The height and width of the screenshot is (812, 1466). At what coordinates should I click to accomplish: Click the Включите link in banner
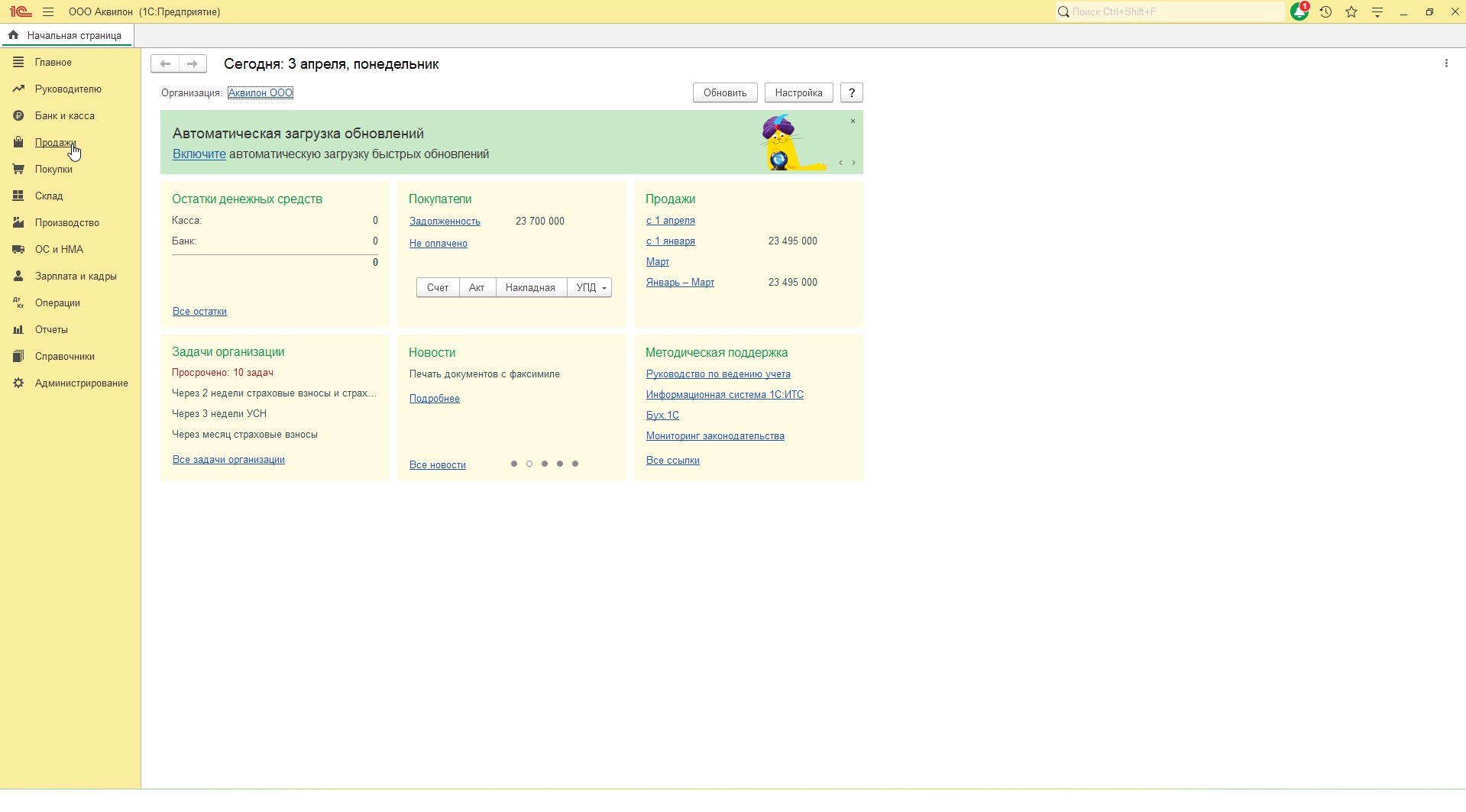[x=199, y=154]
